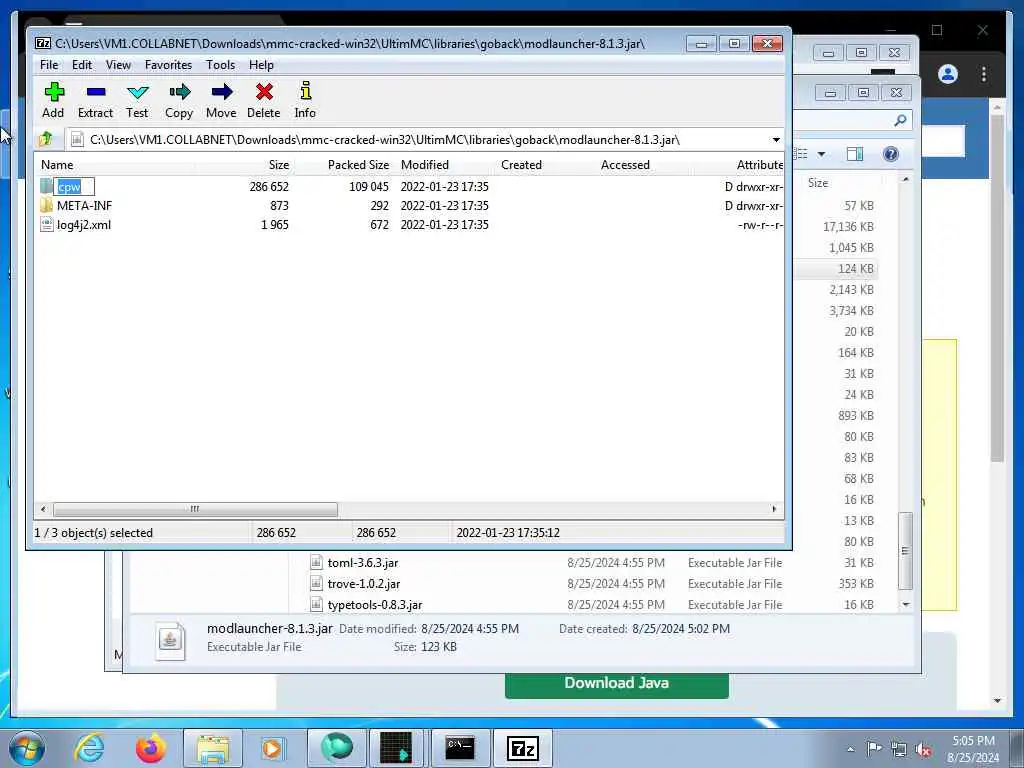The height and width of the screenshot is (768, 1024).
Task: Sort by Modified column header
Action: coord(445,165)
